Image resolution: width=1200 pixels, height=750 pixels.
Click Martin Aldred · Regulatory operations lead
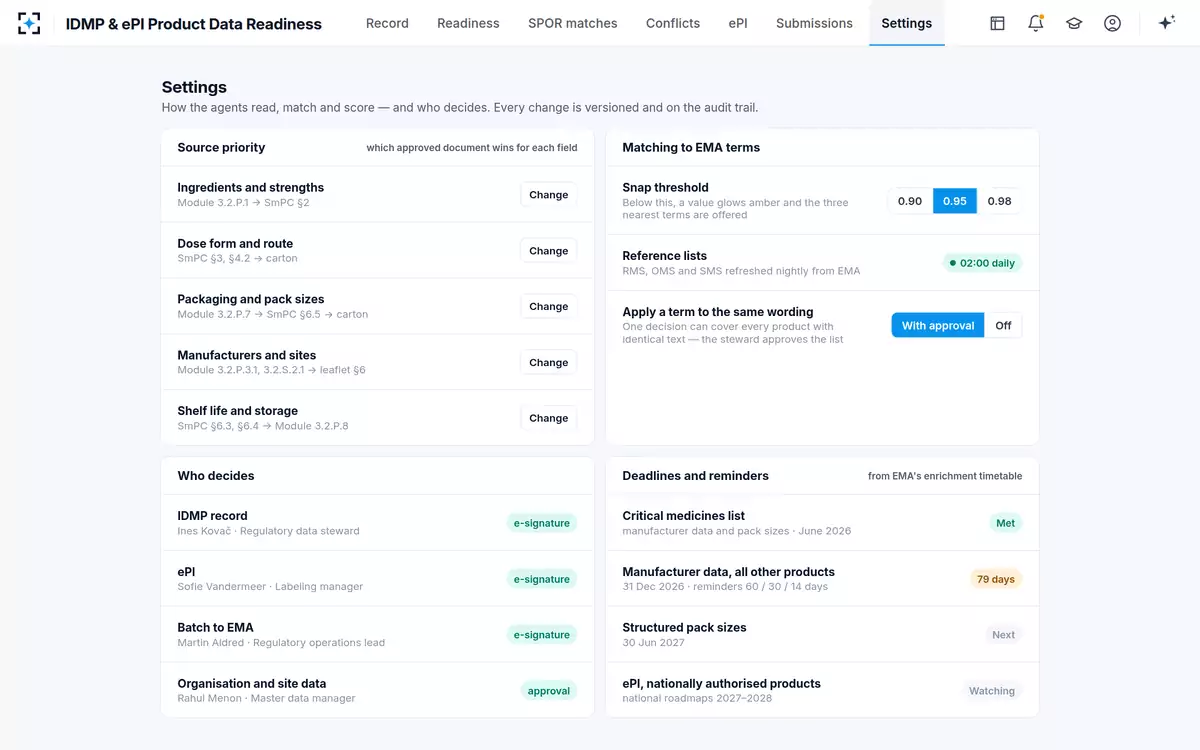point(281,643)
